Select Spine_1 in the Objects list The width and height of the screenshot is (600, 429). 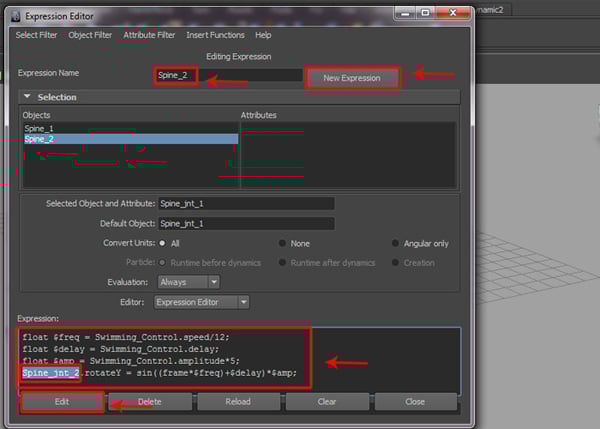point(39,128)
